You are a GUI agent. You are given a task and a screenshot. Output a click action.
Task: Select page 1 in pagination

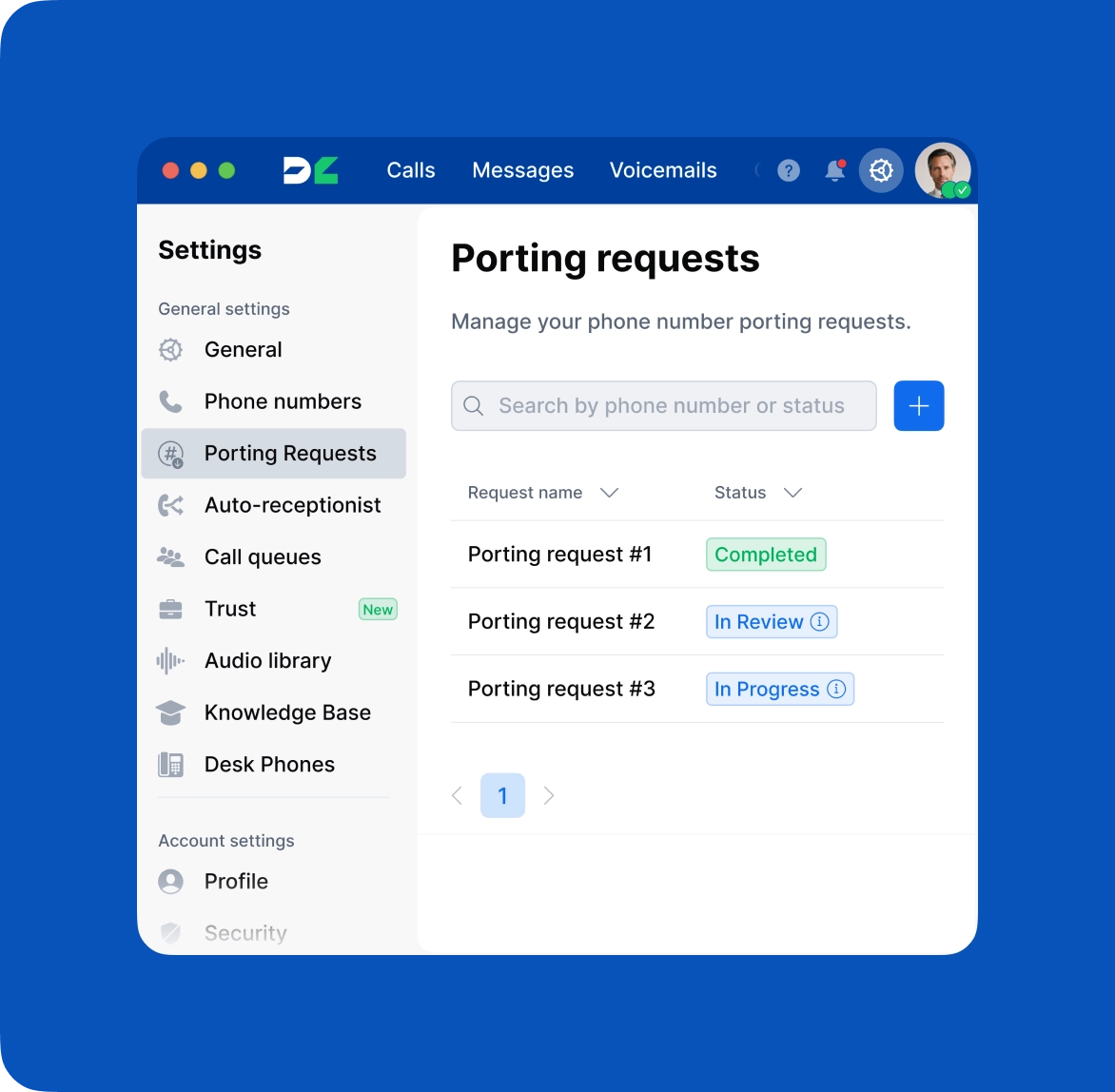tap(502, 795)
